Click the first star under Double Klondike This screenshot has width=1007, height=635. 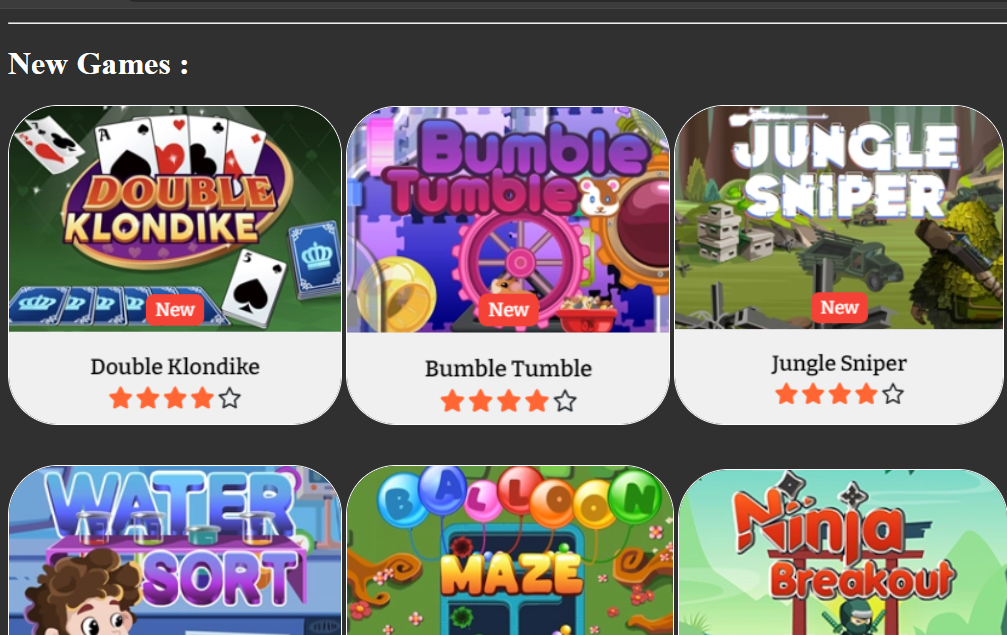click(x=120, y=398)
